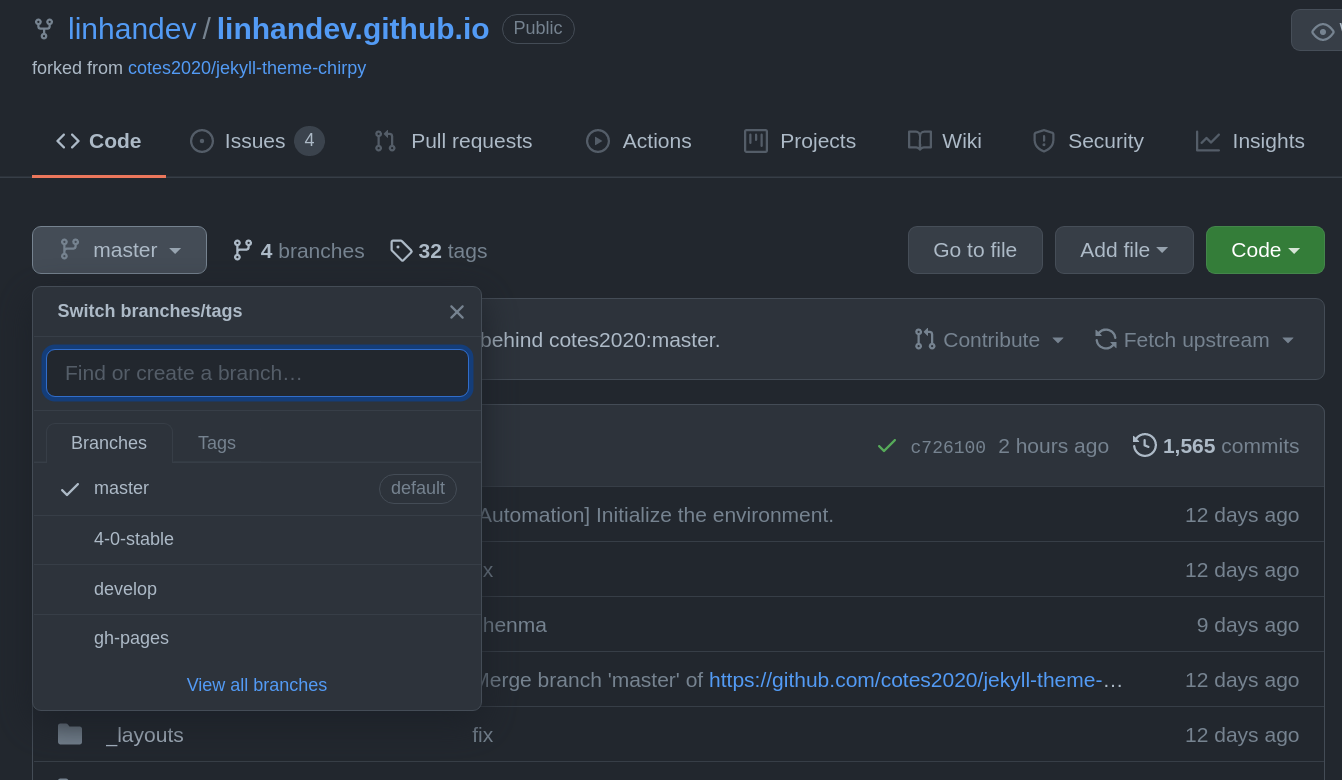
Task: Click the commit history clock icon
Action: tap(1144, 445)
